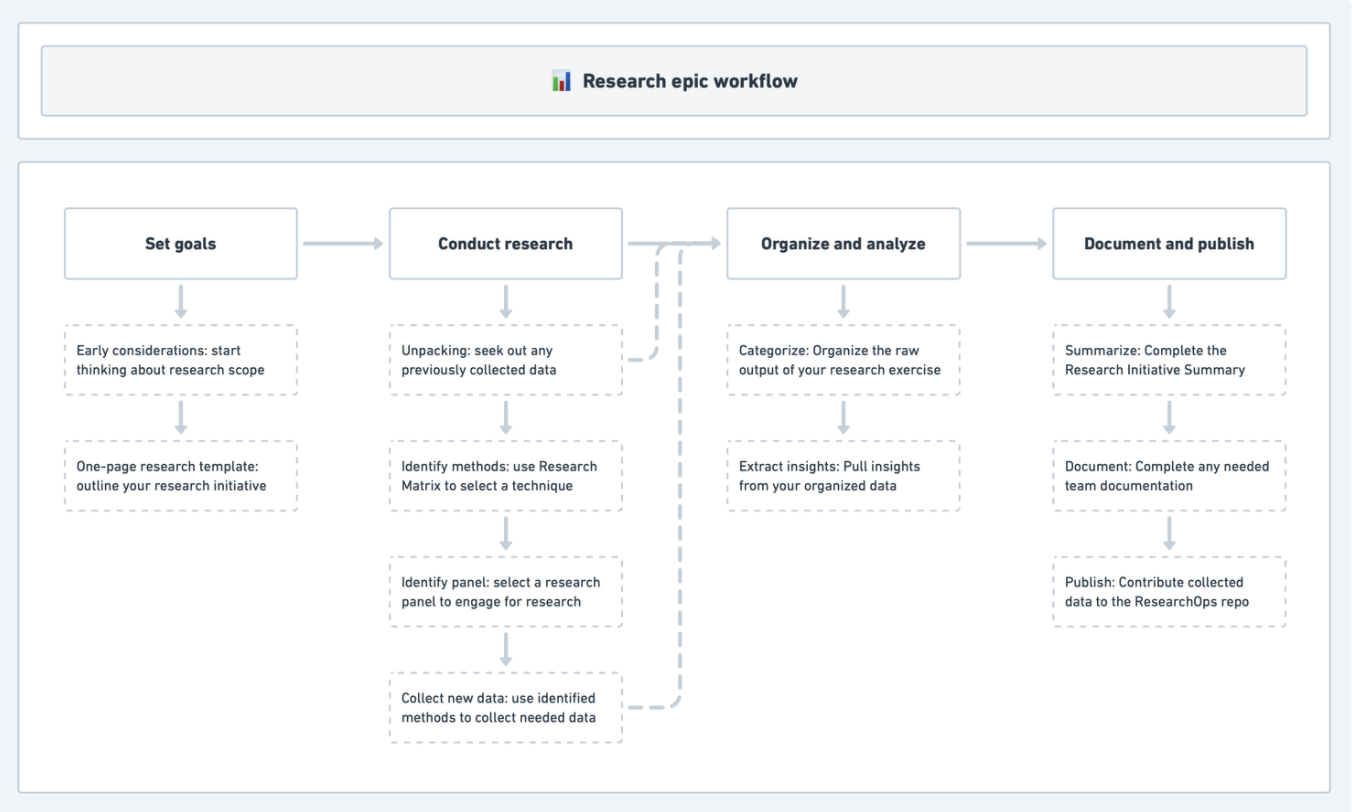Screen dimensions: 1352x812
Task: Open the 'One-page research template' task card
Action: point(181,476)
